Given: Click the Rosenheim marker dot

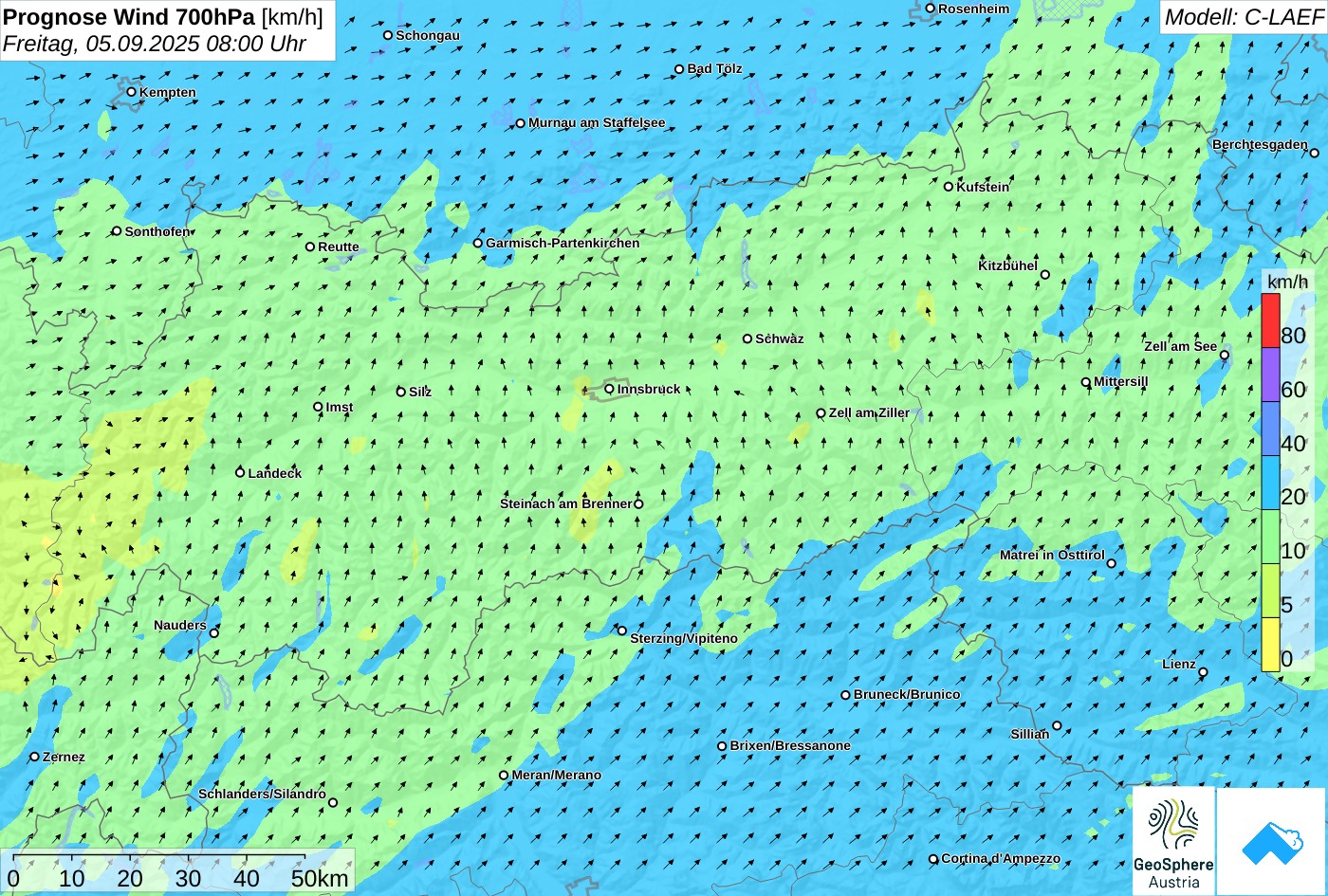Looking at the screenshot, I should tap(930, 9).
